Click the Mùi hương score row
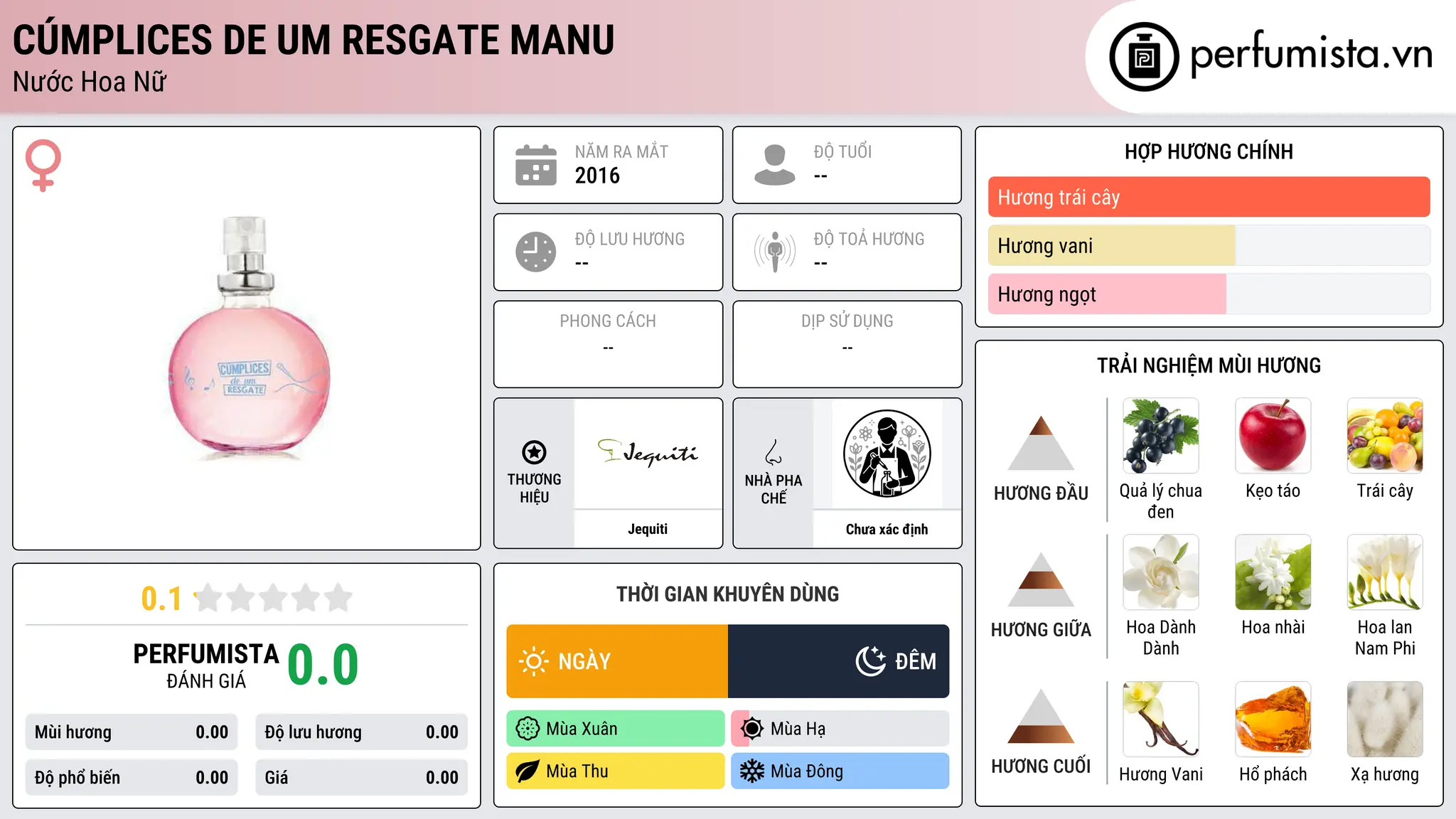 pyautogui.click(x=132, y=732)
